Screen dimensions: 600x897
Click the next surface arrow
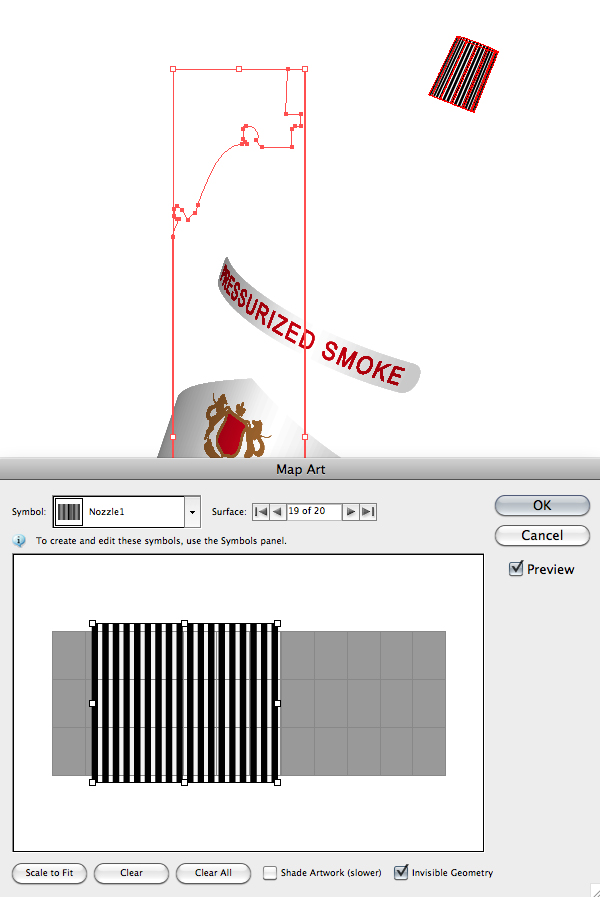pyautogui.click(x=350, y=511)
